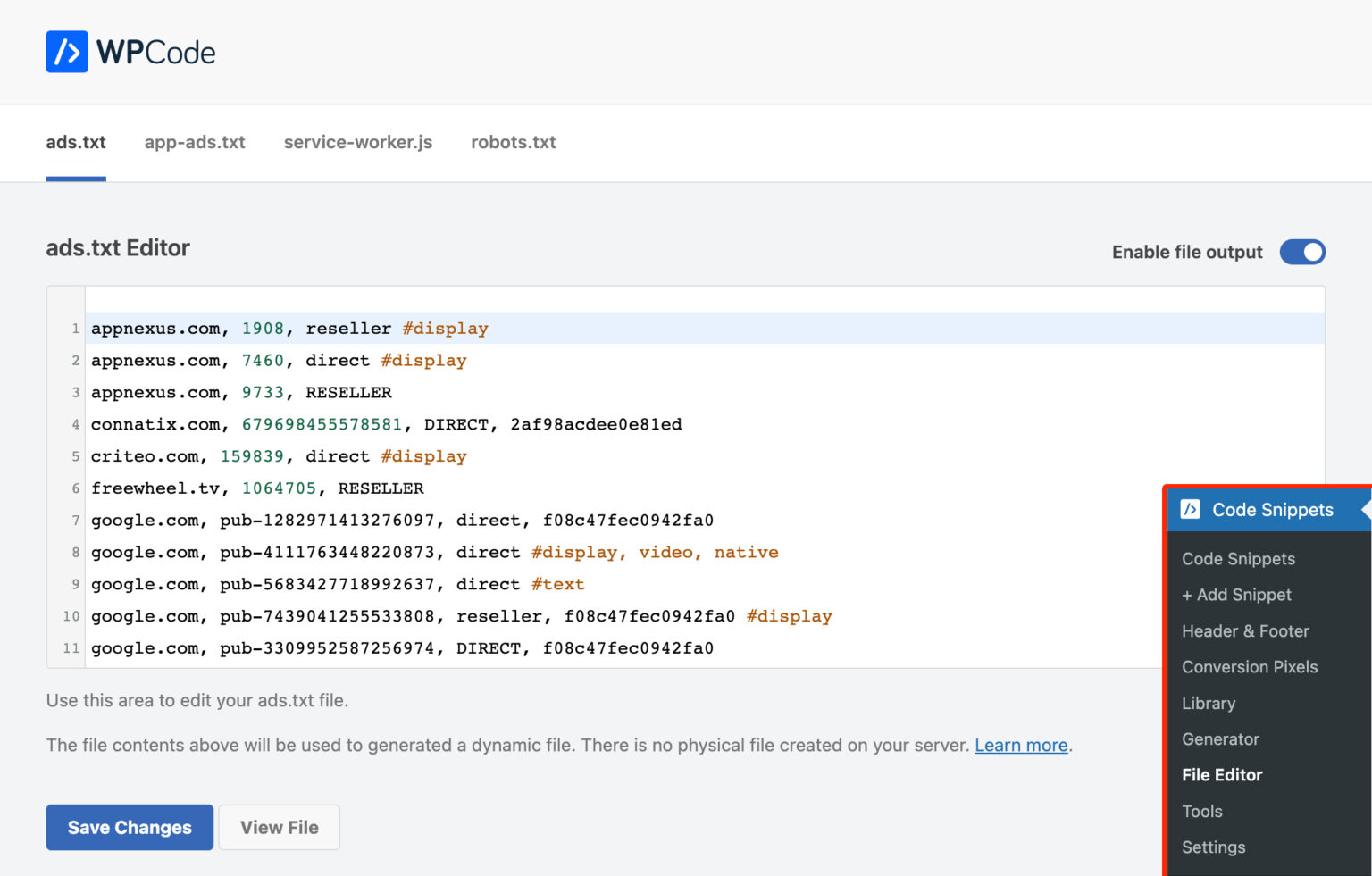Disable the Enable file output toggle
The image size is (1372, 876).
(1302, 252)
